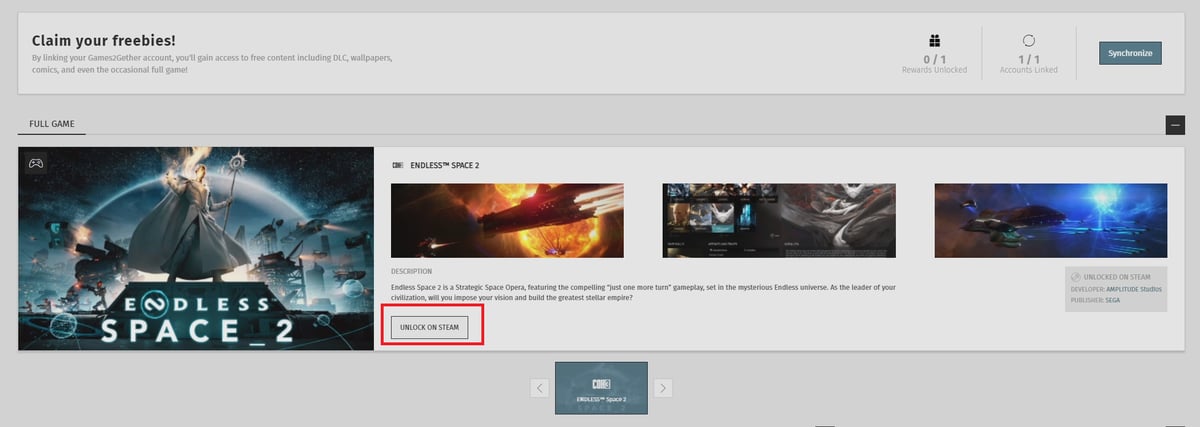The height and width of the screenshot is (427, 1200).
Task: Click the rewards gift icon
Action: click(934, 41)
